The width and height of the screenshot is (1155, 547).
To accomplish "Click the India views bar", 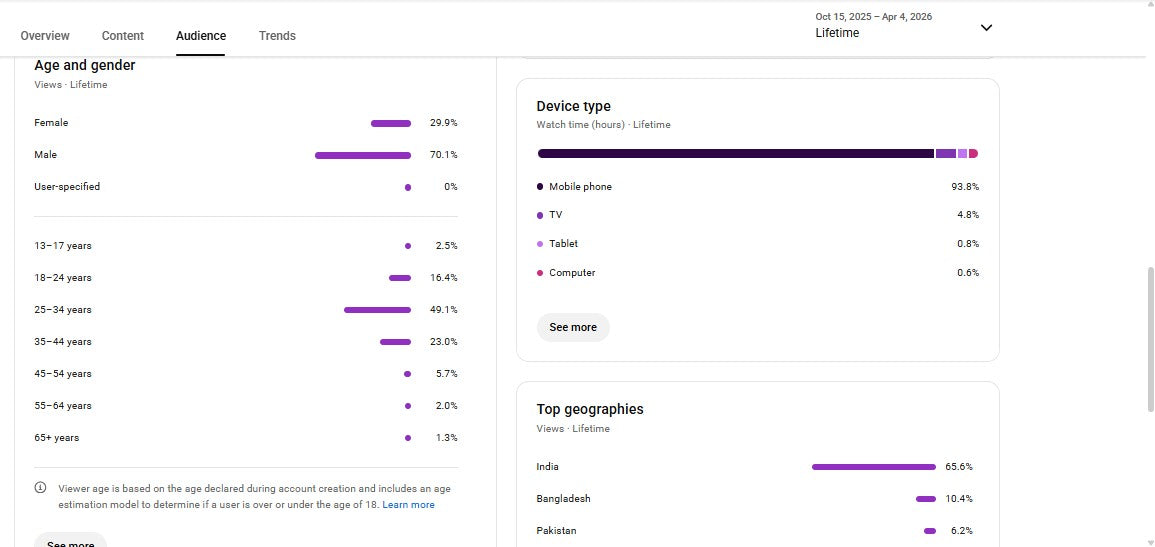I will 874,467.
